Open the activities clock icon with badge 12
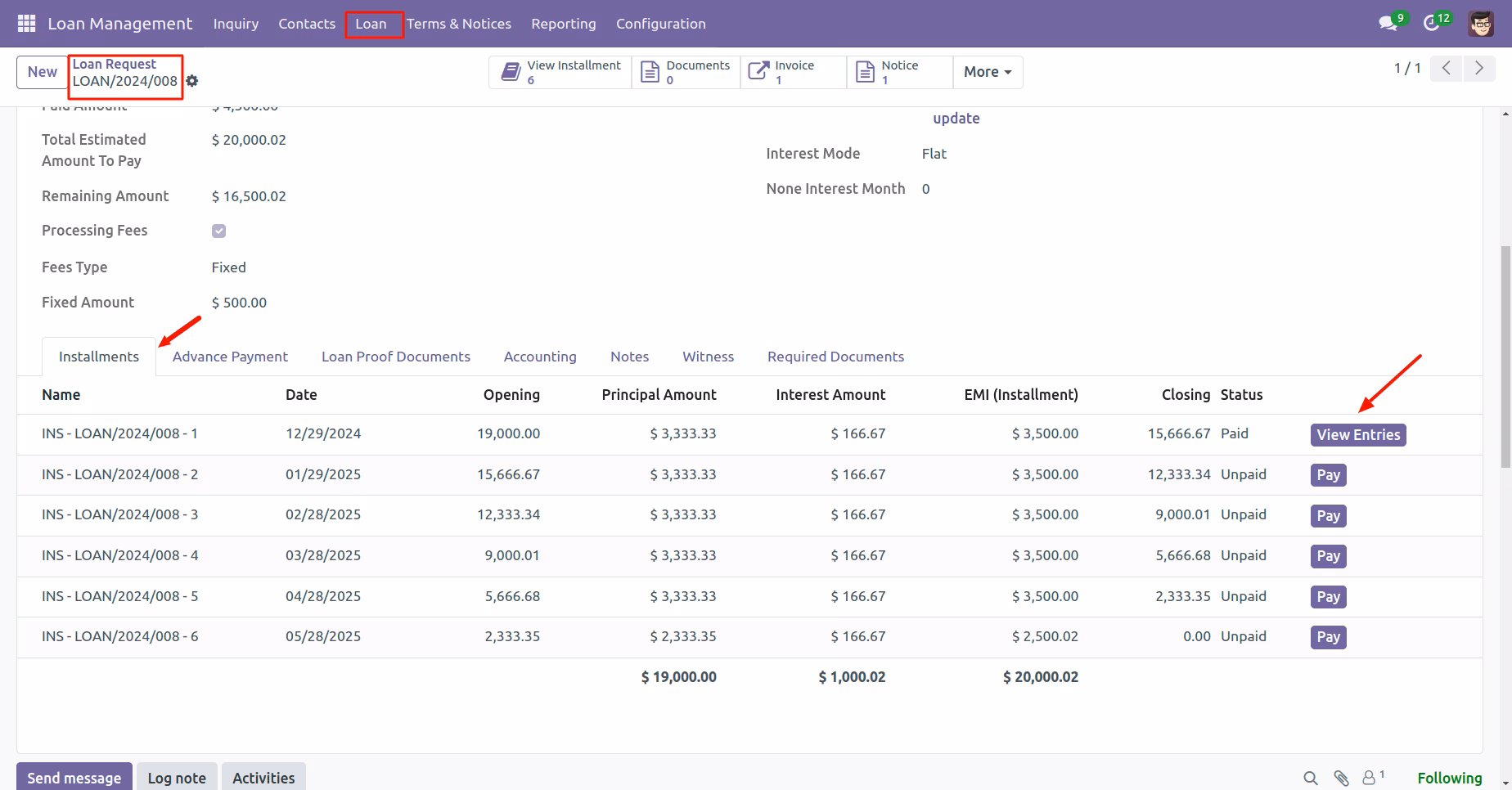This screenshot has height=790, width=1512. (1432, 24)
